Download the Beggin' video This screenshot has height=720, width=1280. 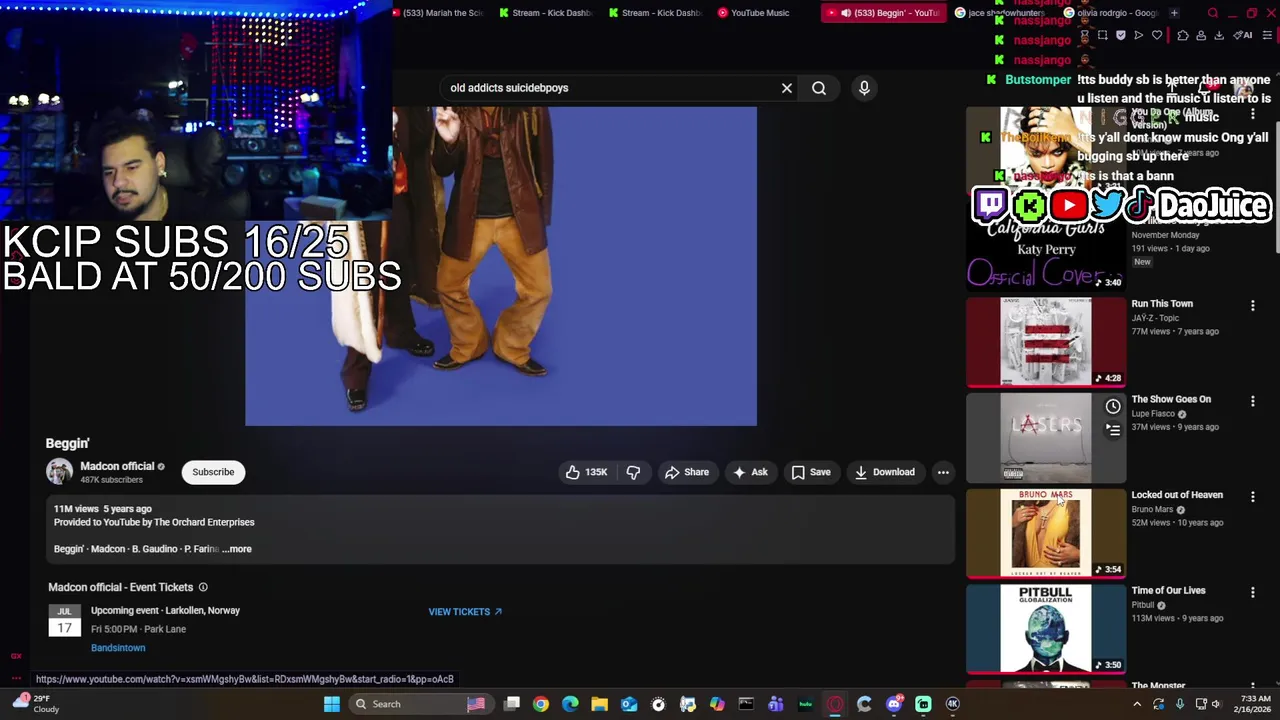[x=885, y=472]
